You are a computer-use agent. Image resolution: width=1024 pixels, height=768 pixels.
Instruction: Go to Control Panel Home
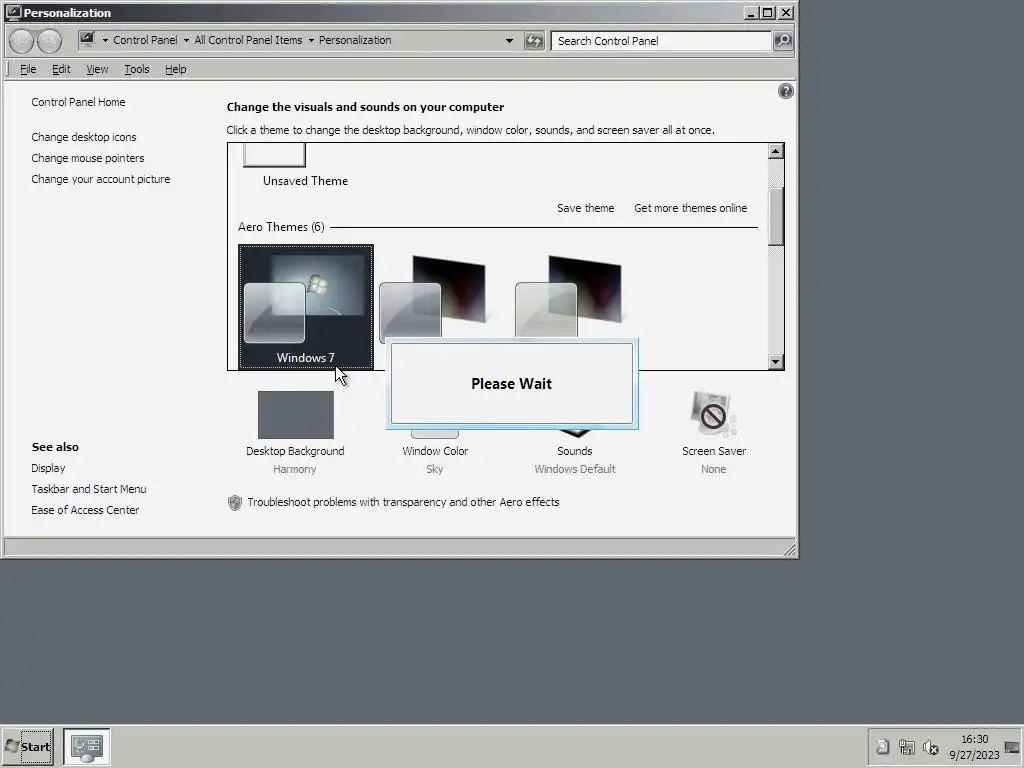point(78,102)
